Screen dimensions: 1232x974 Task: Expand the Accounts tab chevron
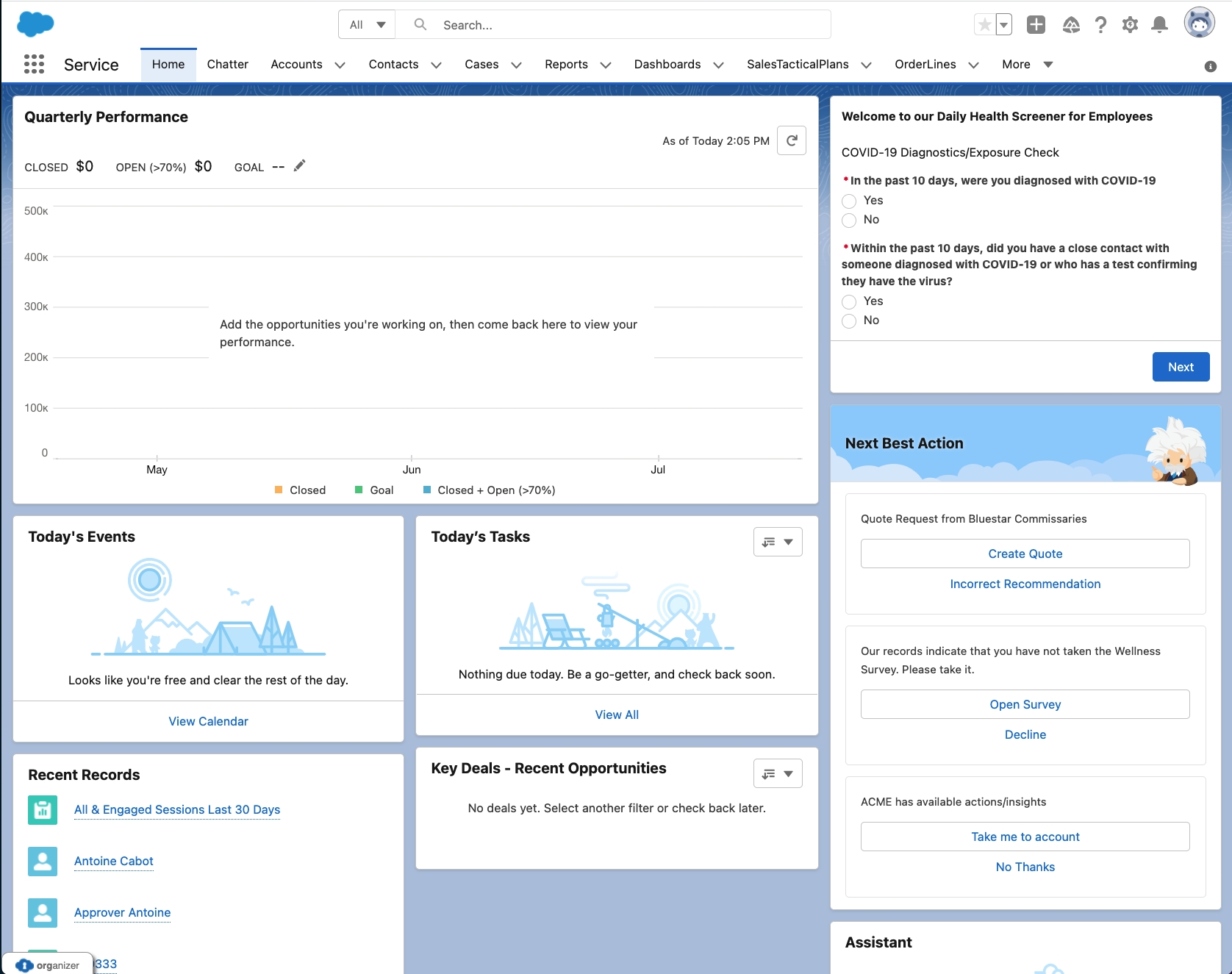pyautogui.click(x=340, y=65)
